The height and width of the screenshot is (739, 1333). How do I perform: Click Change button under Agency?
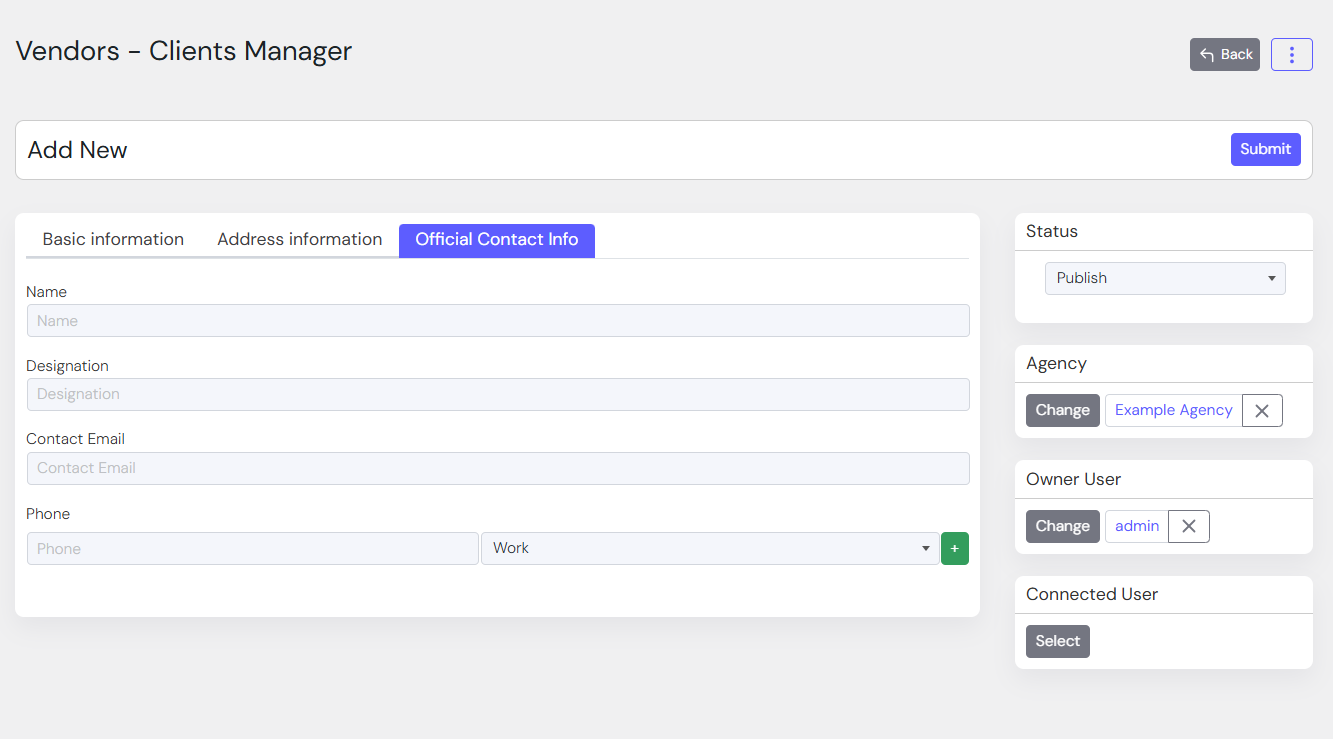point(1062,411)
